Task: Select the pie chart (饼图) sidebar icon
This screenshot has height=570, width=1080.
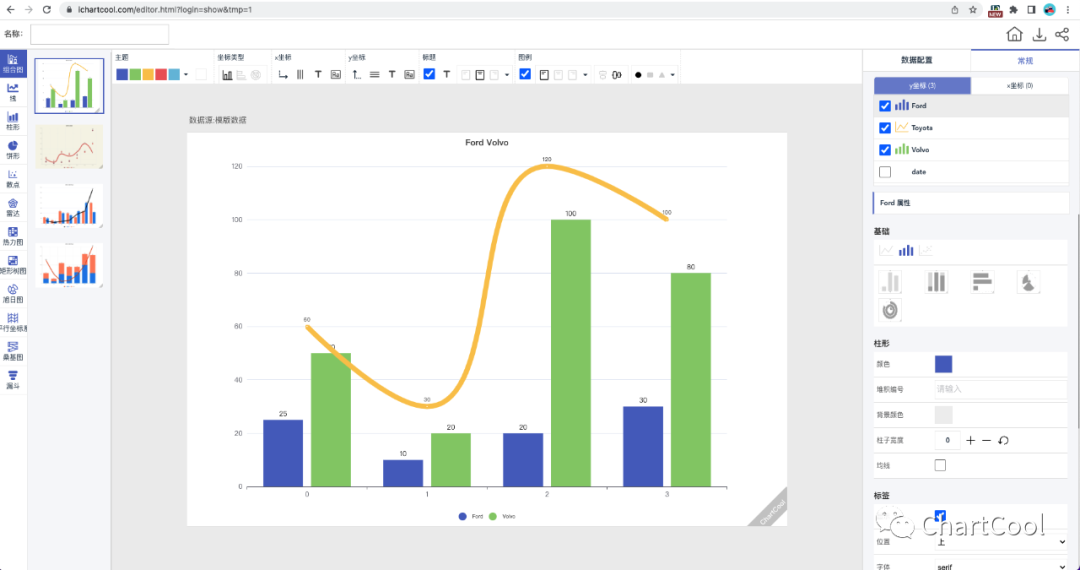Action: tap(13, 150)
